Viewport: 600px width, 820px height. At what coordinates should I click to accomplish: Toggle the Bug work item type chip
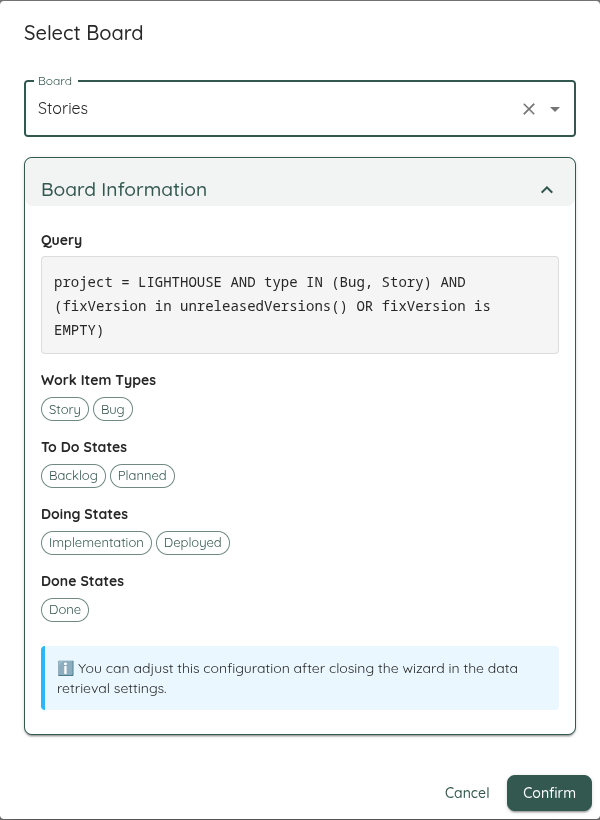112,409
